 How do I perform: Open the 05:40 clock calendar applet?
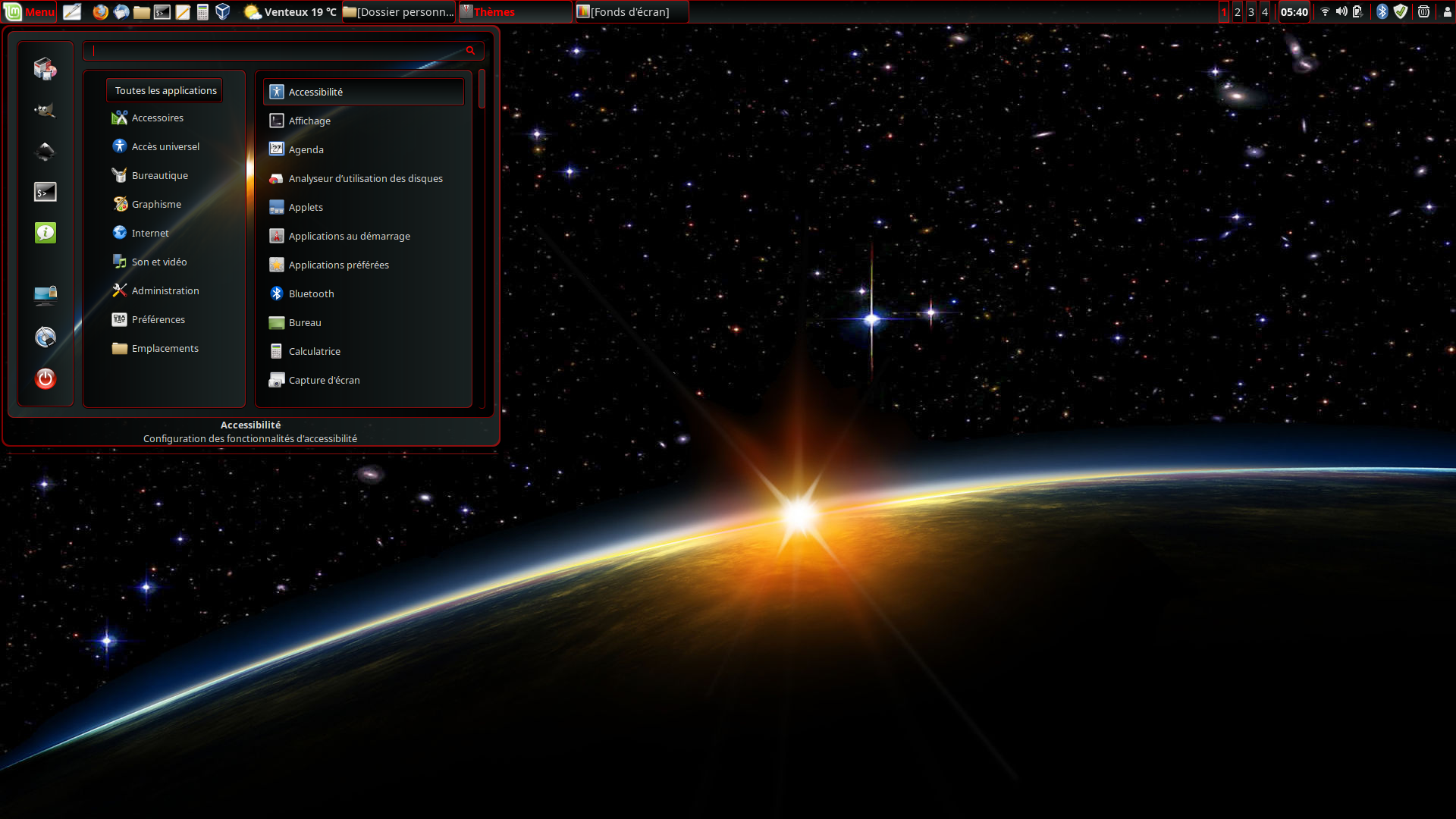point(1294,11)
